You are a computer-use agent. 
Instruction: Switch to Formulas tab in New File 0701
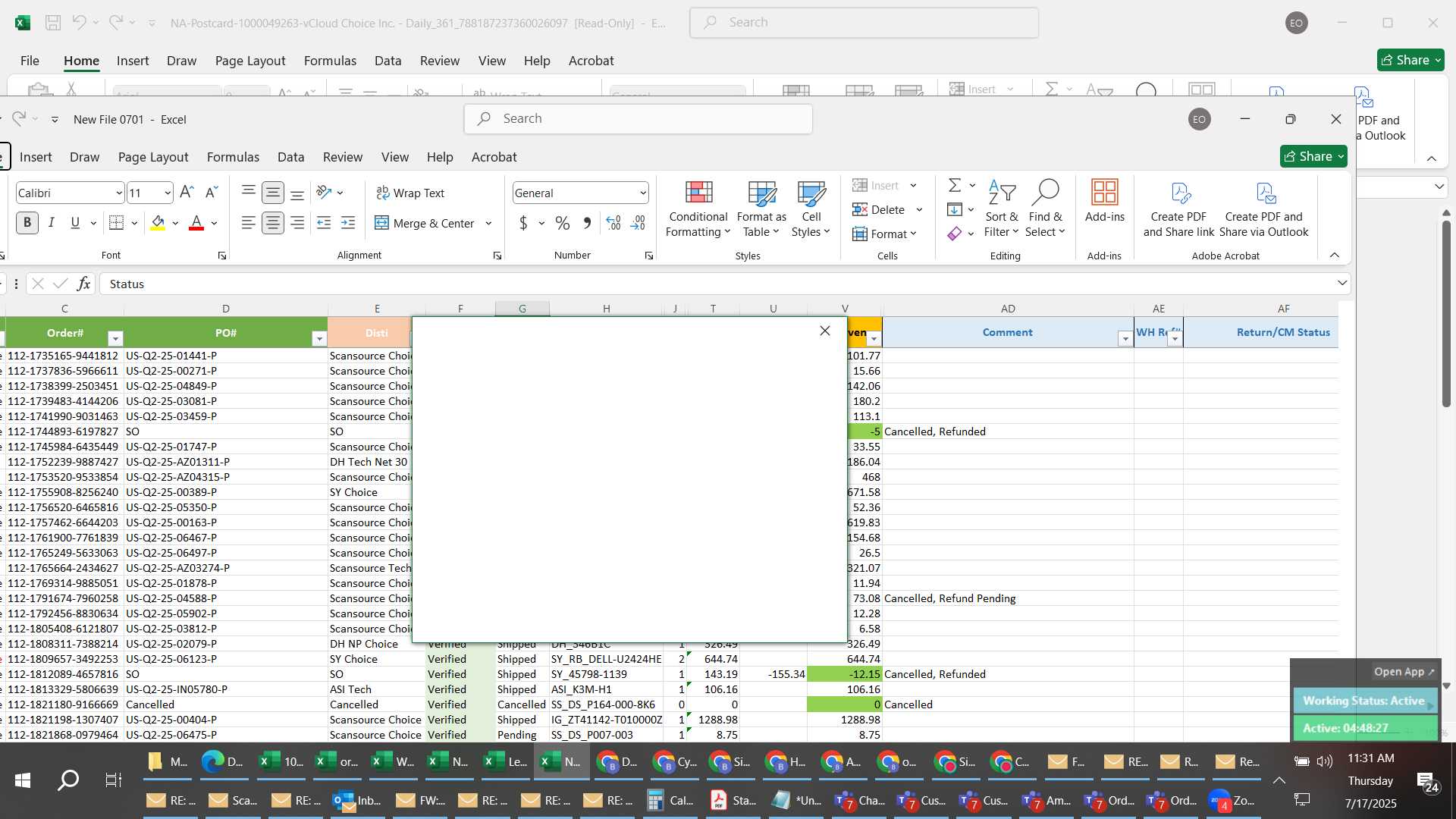click(233, 157)
